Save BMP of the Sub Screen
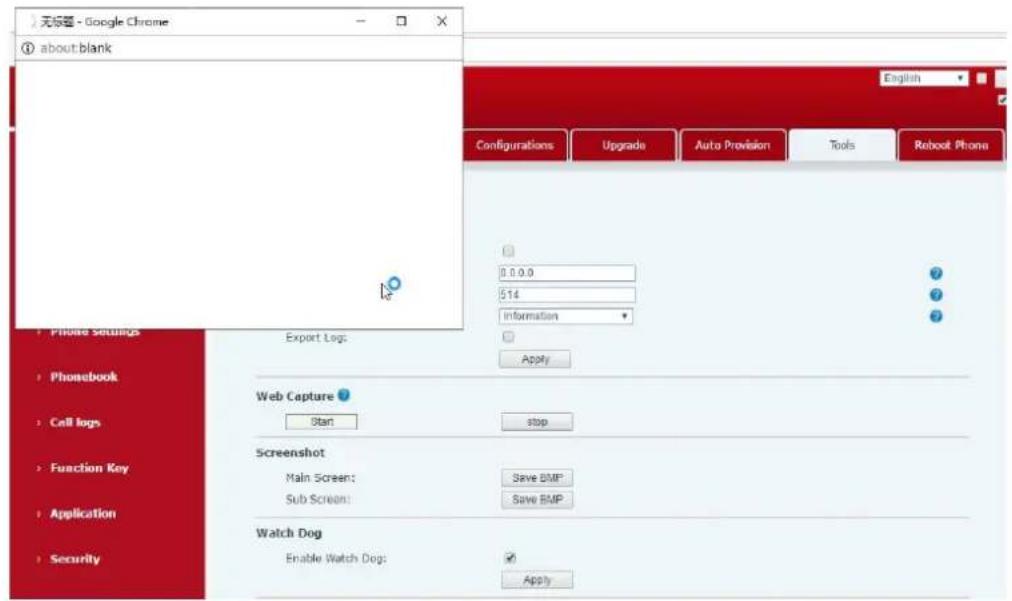This screenshot has height=601, width=1012. point(537,499)
